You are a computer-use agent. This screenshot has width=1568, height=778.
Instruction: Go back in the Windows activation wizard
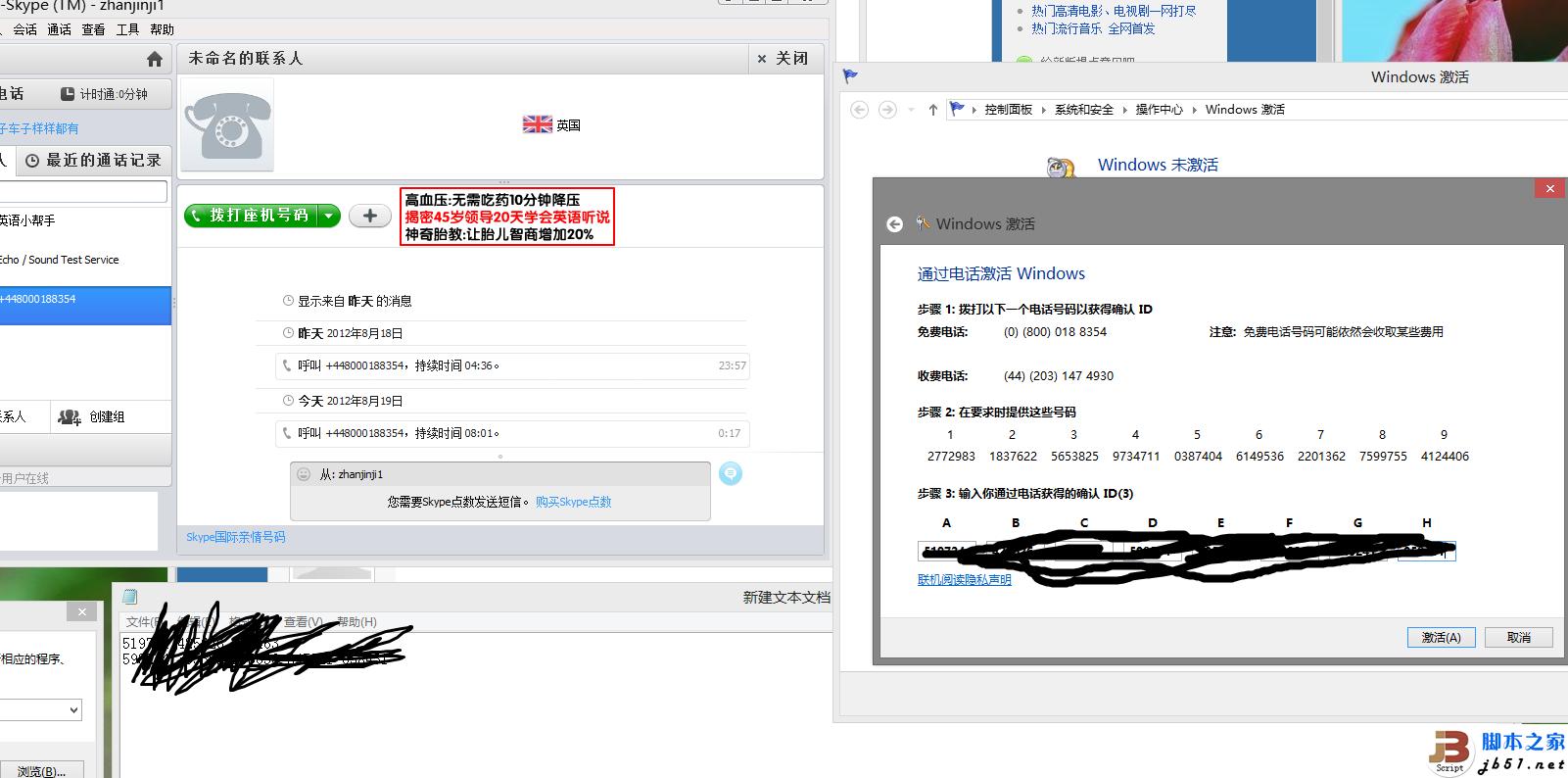click(894, 224)
